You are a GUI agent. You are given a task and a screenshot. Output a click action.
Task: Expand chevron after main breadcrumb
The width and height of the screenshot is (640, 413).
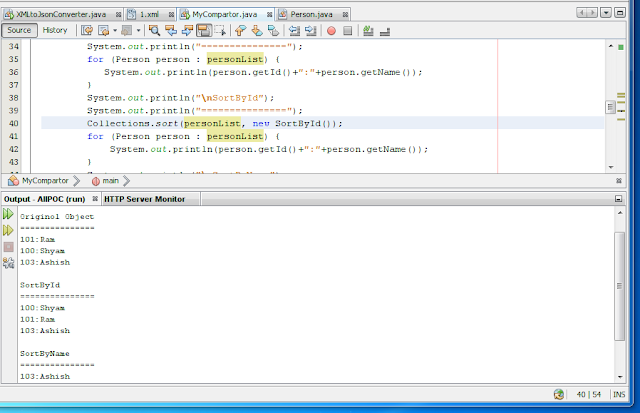127,181
